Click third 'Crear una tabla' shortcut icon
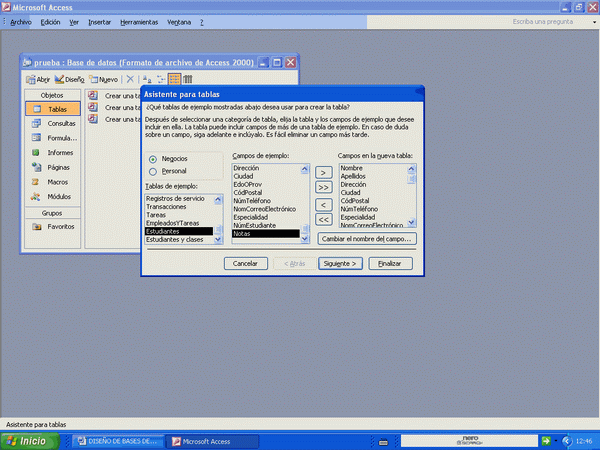The height and width of the screenshot is (450, 600). (93, 119)
